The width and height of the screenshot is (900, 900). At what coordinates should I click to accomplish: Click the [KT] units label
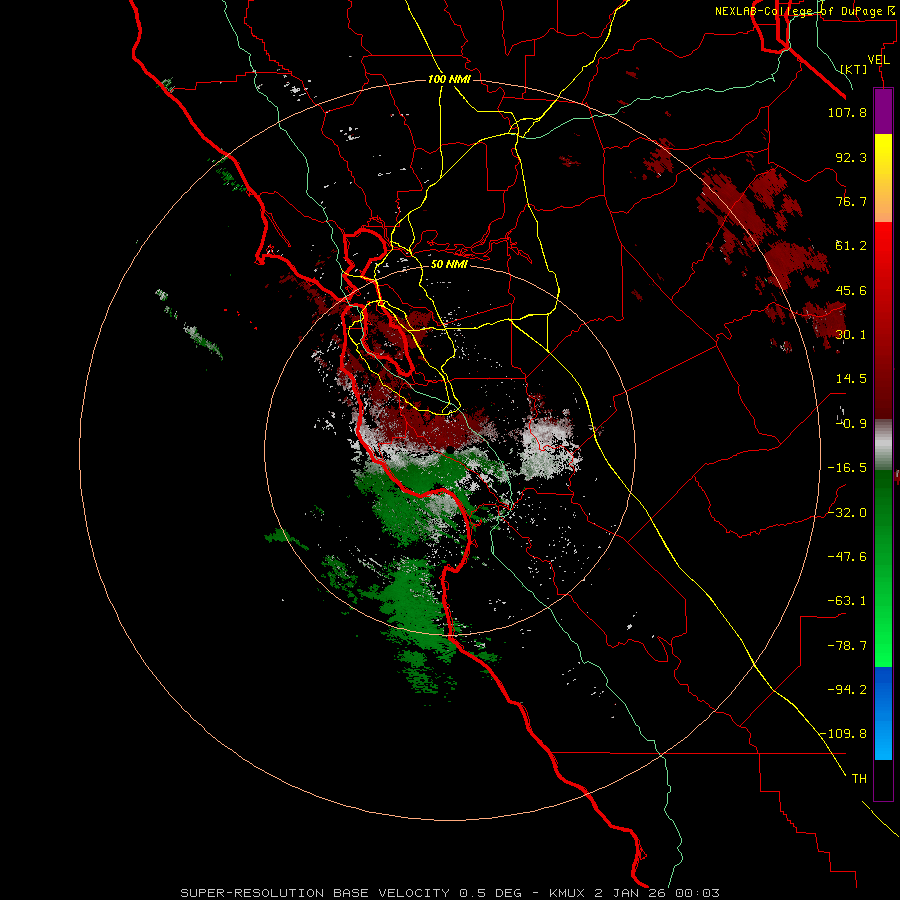[854, 69]
